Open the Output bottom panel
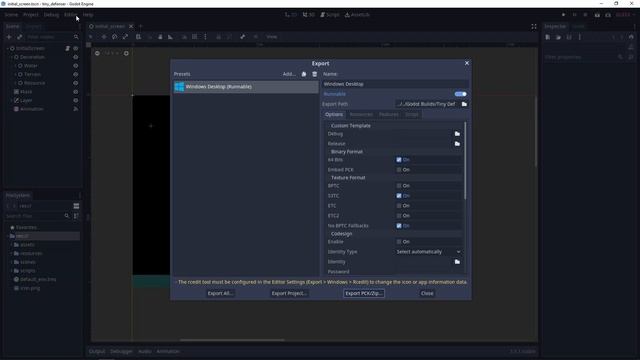The image size is (640, 360). pyautogui.click(x=97, y=351)
